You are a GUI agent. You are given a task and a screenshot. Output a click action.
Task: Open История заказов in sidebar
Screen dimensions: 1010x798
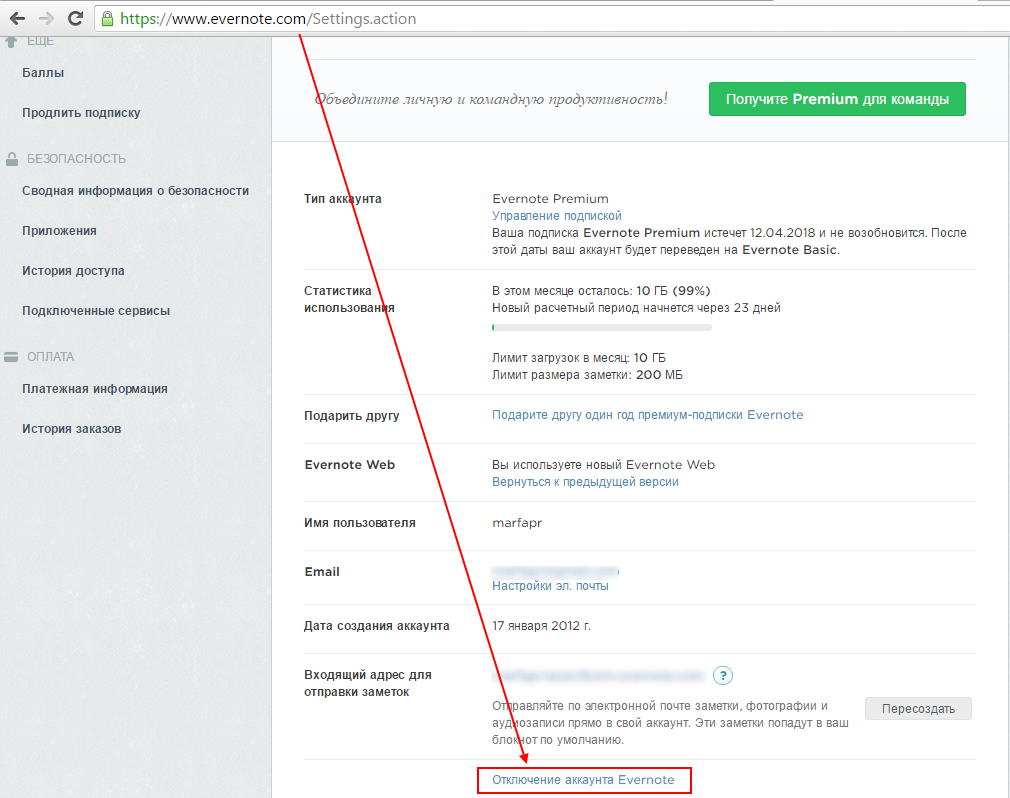coord(71,429)
